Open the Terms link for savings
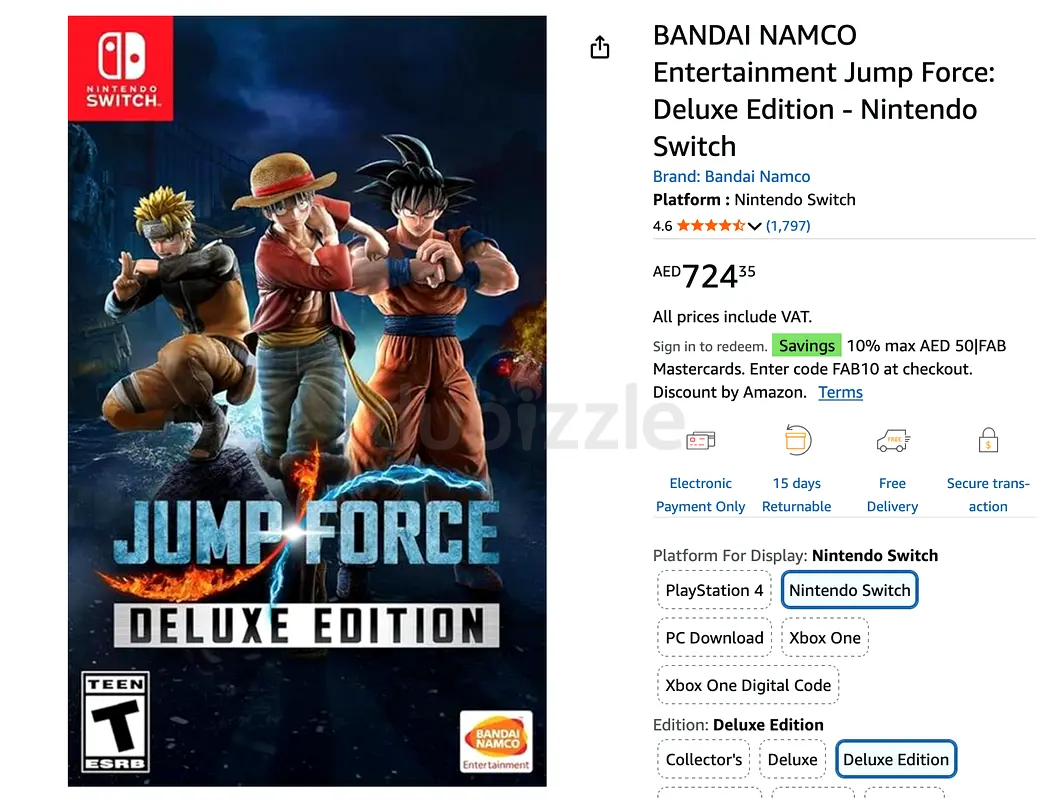 point(840,392)
